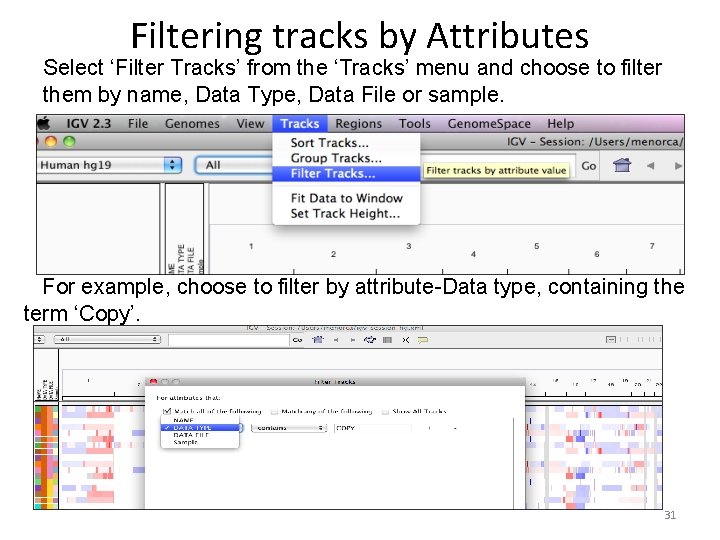Open the GenomeSpace menu
The width and height of the screenshot is (720, 540).
489,124
